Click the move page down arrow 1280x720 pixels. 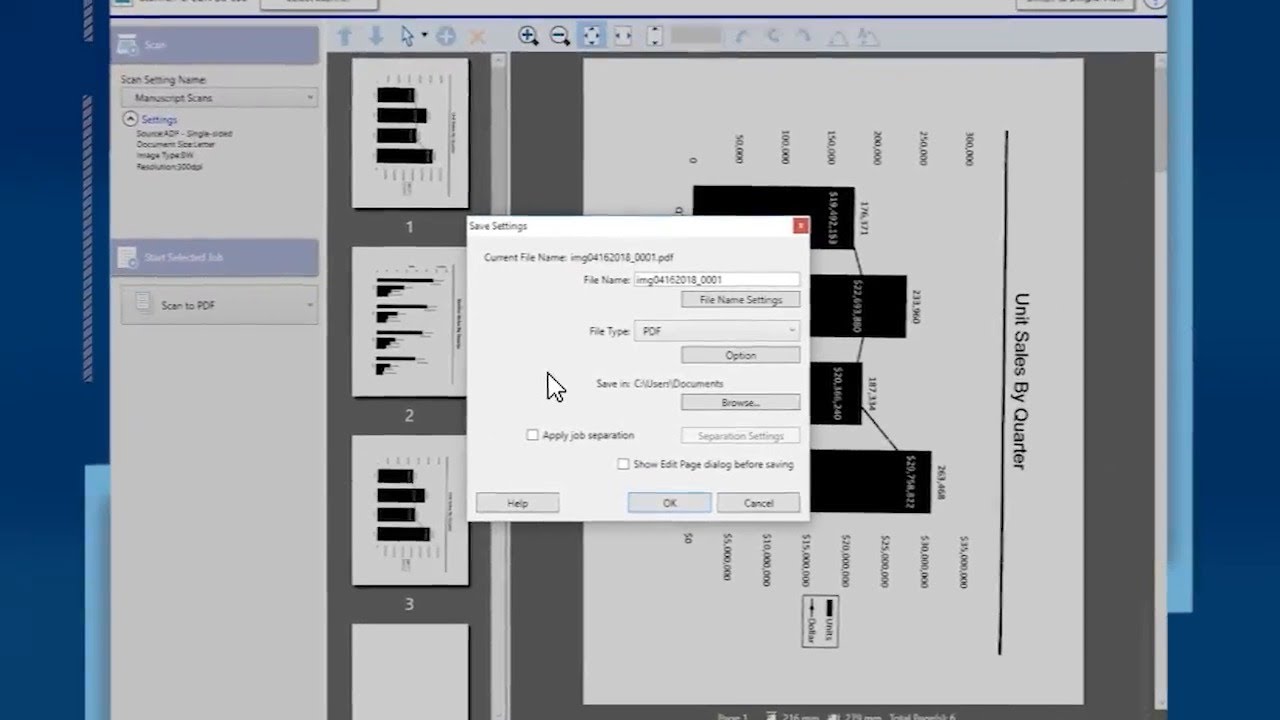(x=376, y=36)
